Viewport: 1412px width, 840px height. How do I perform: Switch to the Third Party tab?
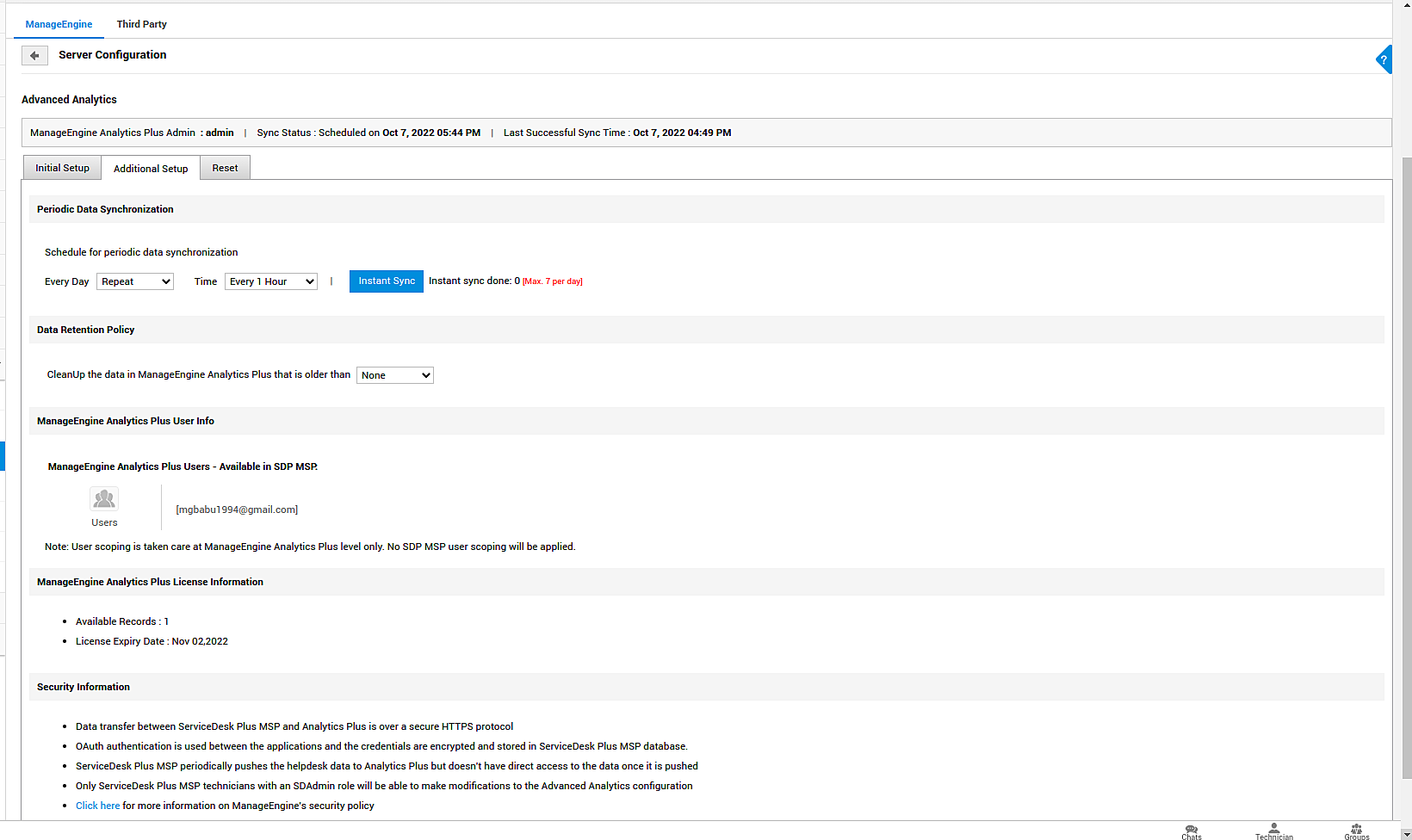coord(142,24)
